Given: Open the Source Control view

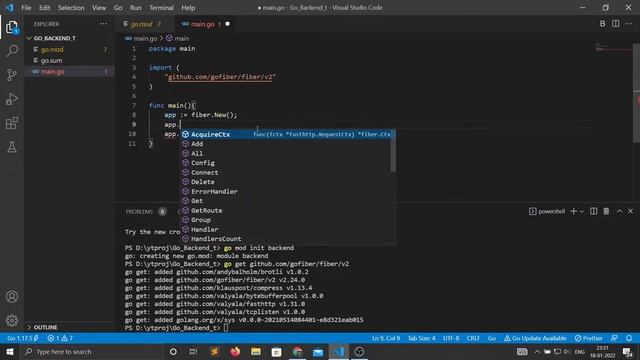Looking at the screenshot, I should (12, 75).
